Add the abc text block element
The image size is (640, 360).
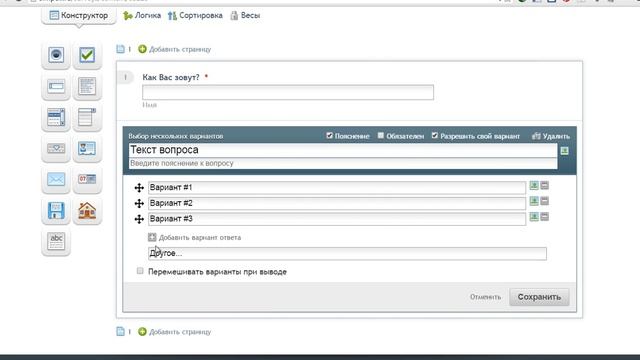coord(56,242)
